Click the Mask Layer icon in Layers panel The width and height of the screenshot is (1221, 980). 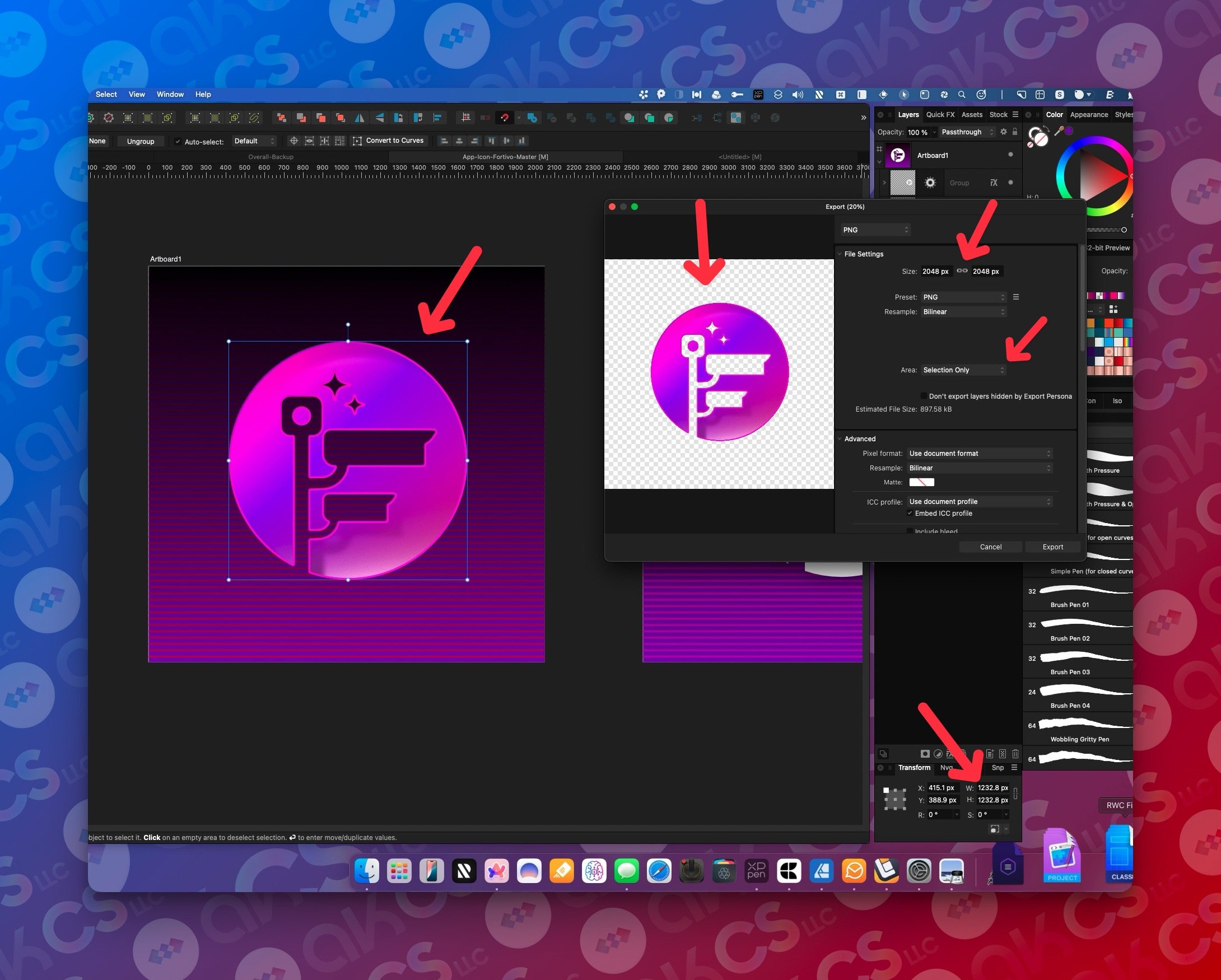[x=925, y=754]
